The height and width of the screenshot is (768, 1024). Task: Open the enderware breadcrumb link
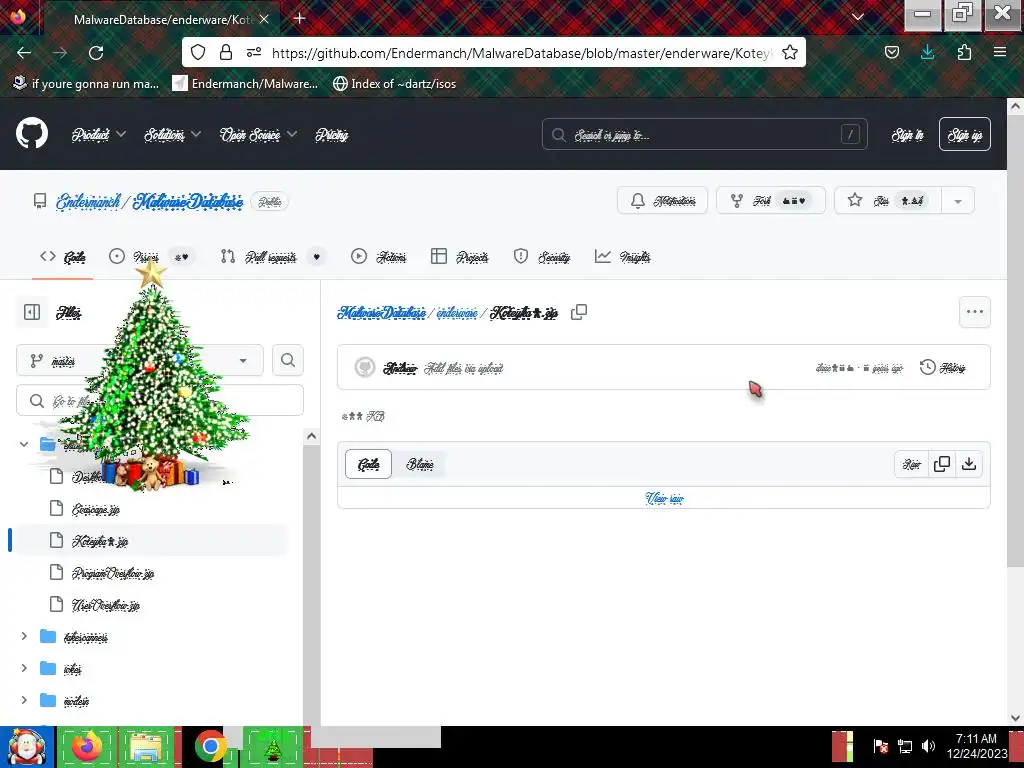[456, 313]
